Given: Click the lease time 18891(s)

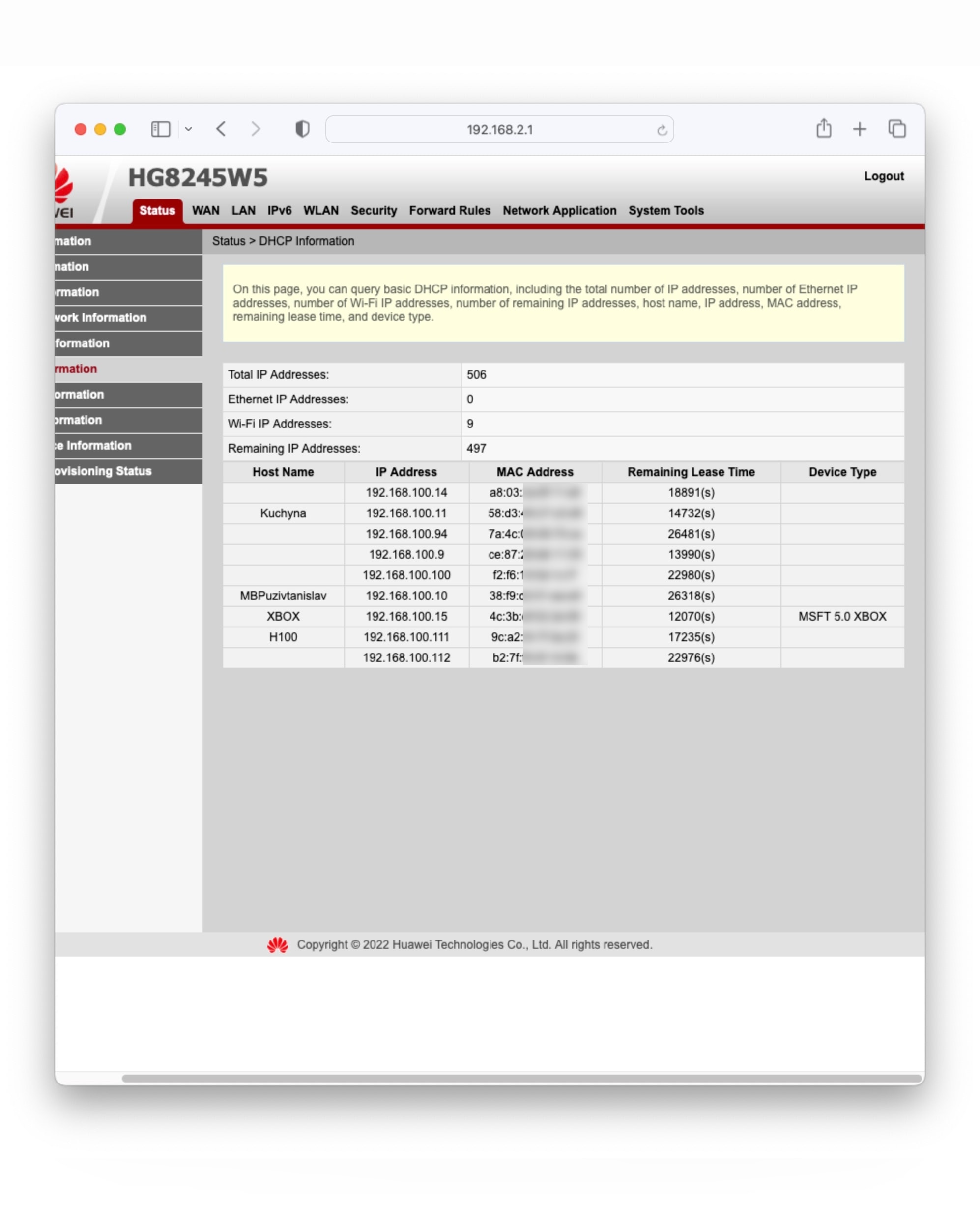Looking at the screenshot, I should (x=691, y=493).
